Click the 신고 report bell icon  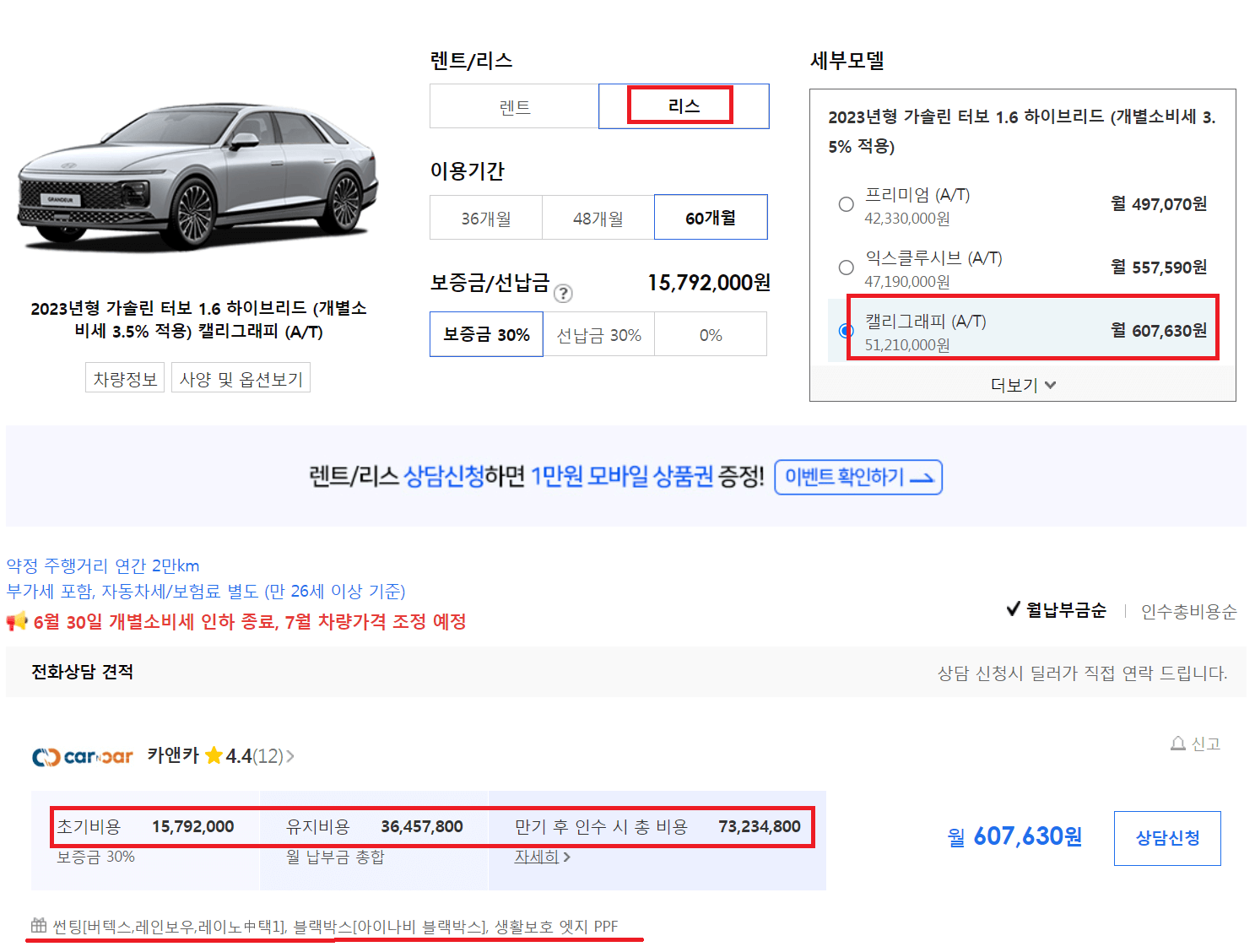(1177, 744)
